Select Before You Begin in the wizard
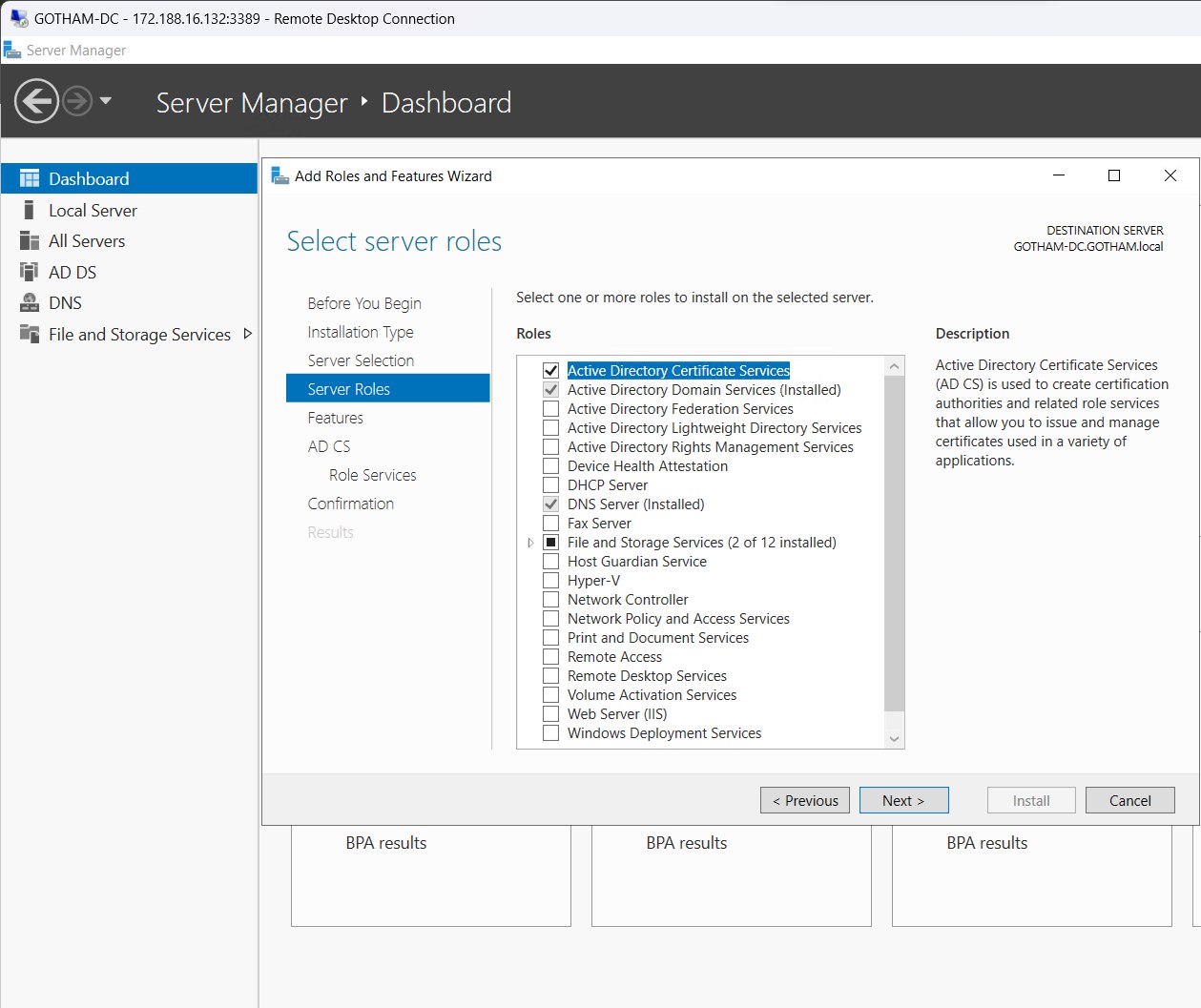1201x1008 pixels. [x=363, y=303]
